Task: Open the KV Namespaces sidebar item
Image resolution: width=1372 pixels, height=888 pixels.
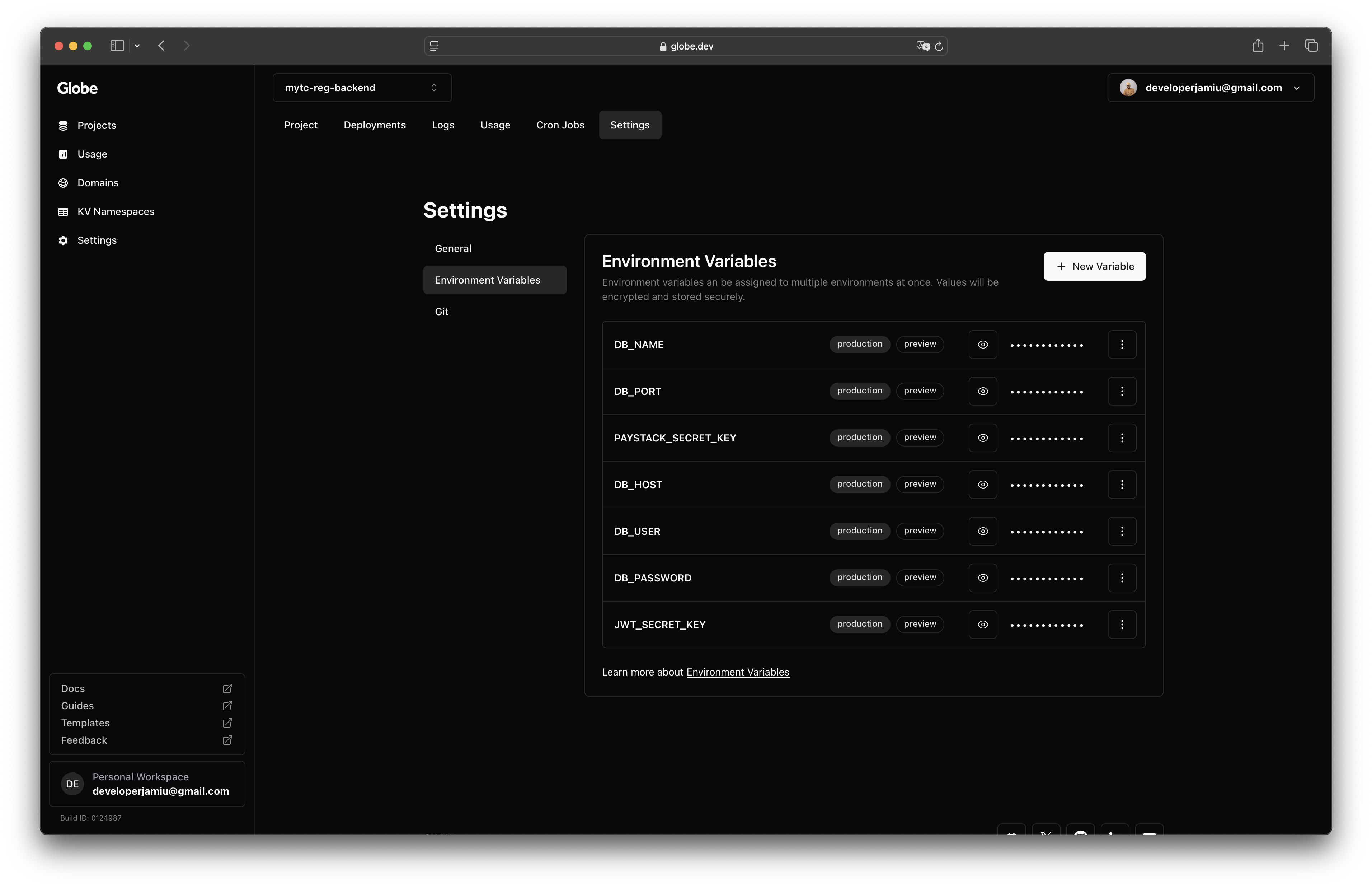Action: click(x=115, y=212)
